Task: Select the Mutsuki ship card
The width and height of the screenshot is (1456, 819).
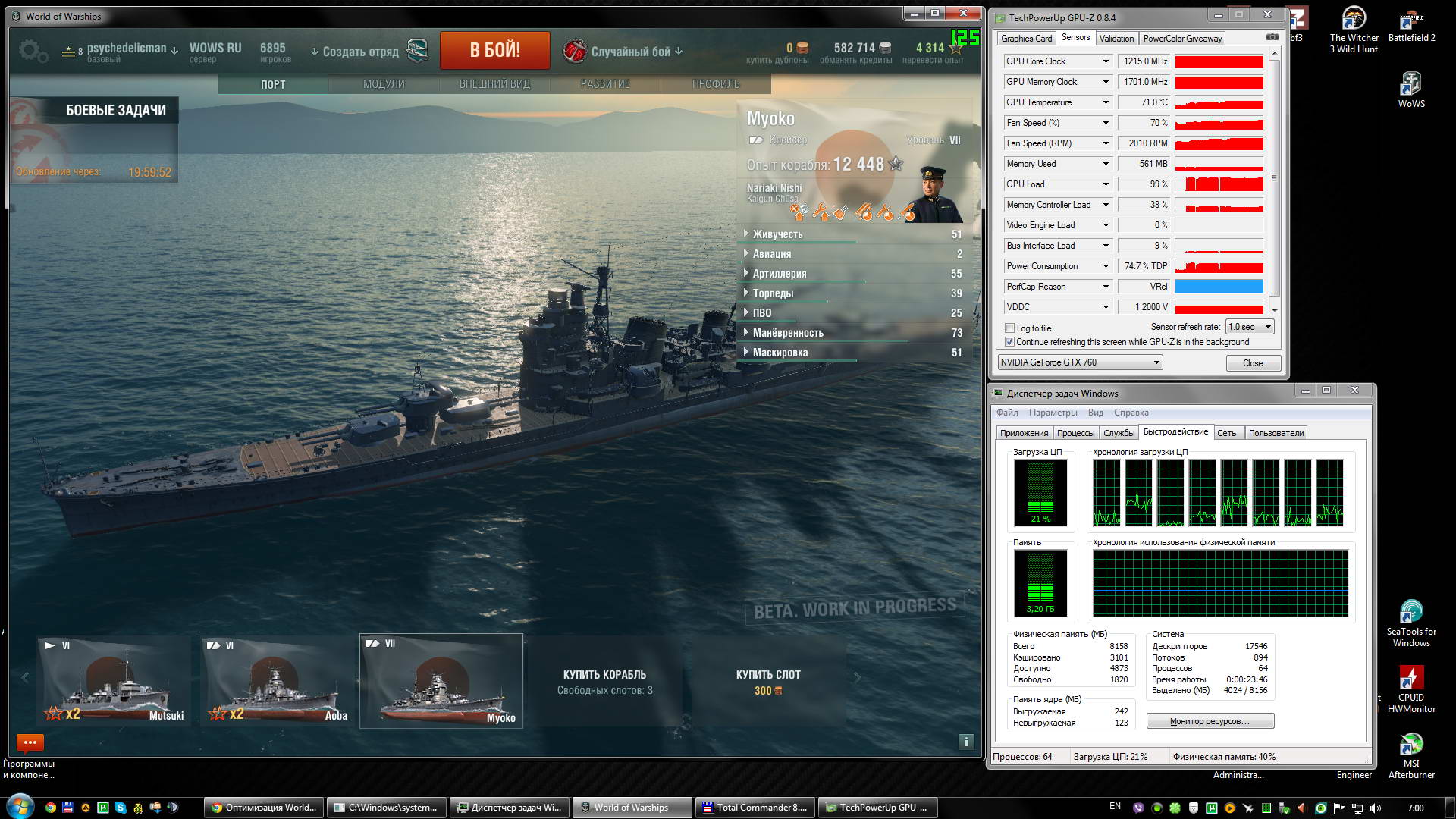Action: pos(114,681)
